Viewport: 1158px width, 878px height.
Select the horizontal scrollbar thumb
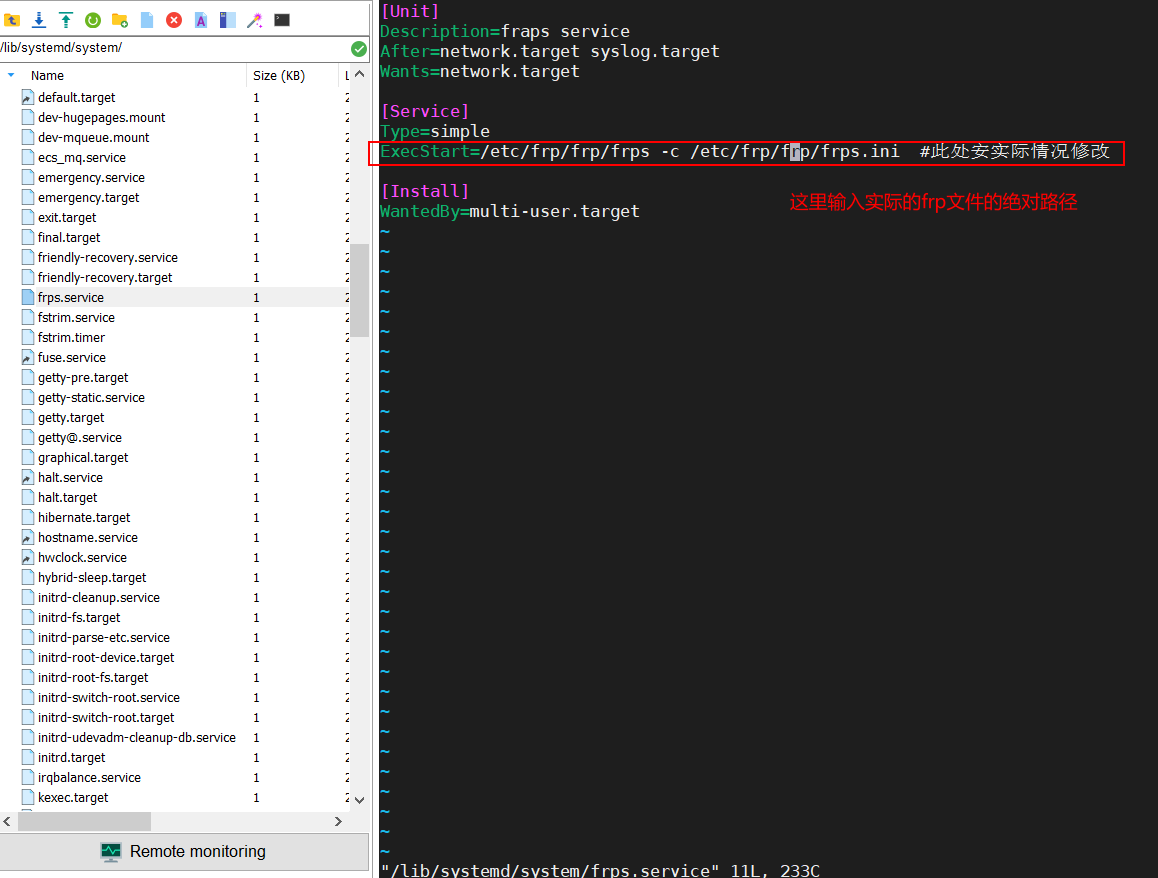(84, 821)
